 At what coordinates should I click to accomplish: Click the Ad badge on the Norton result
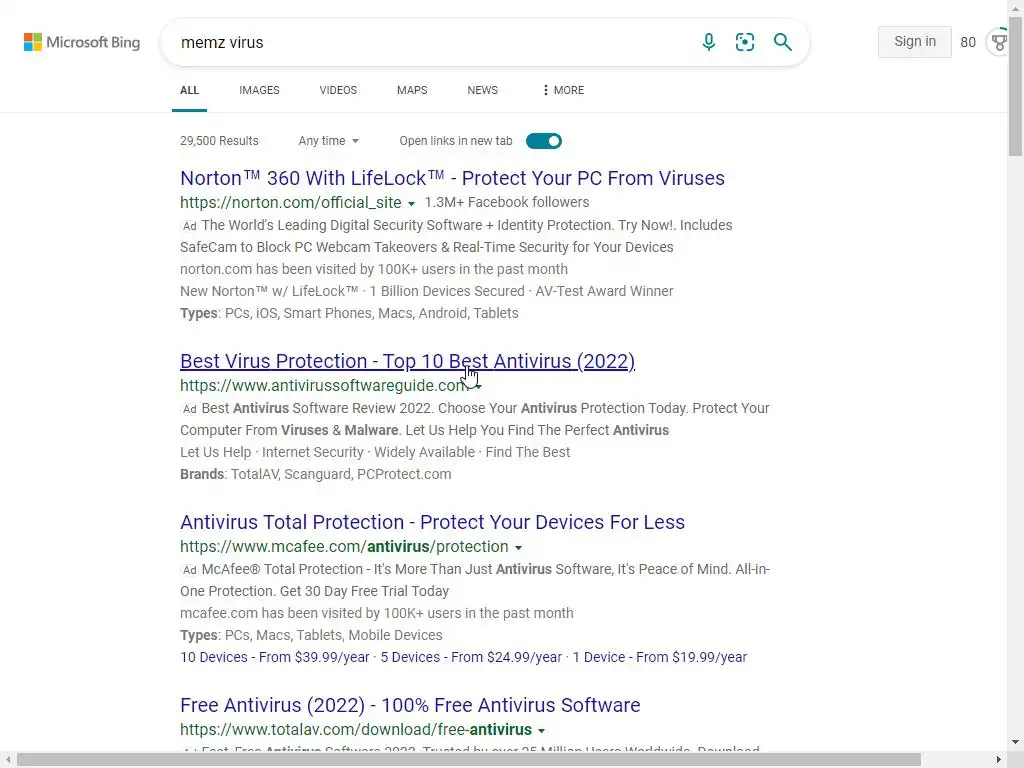[x=189, y=226]
